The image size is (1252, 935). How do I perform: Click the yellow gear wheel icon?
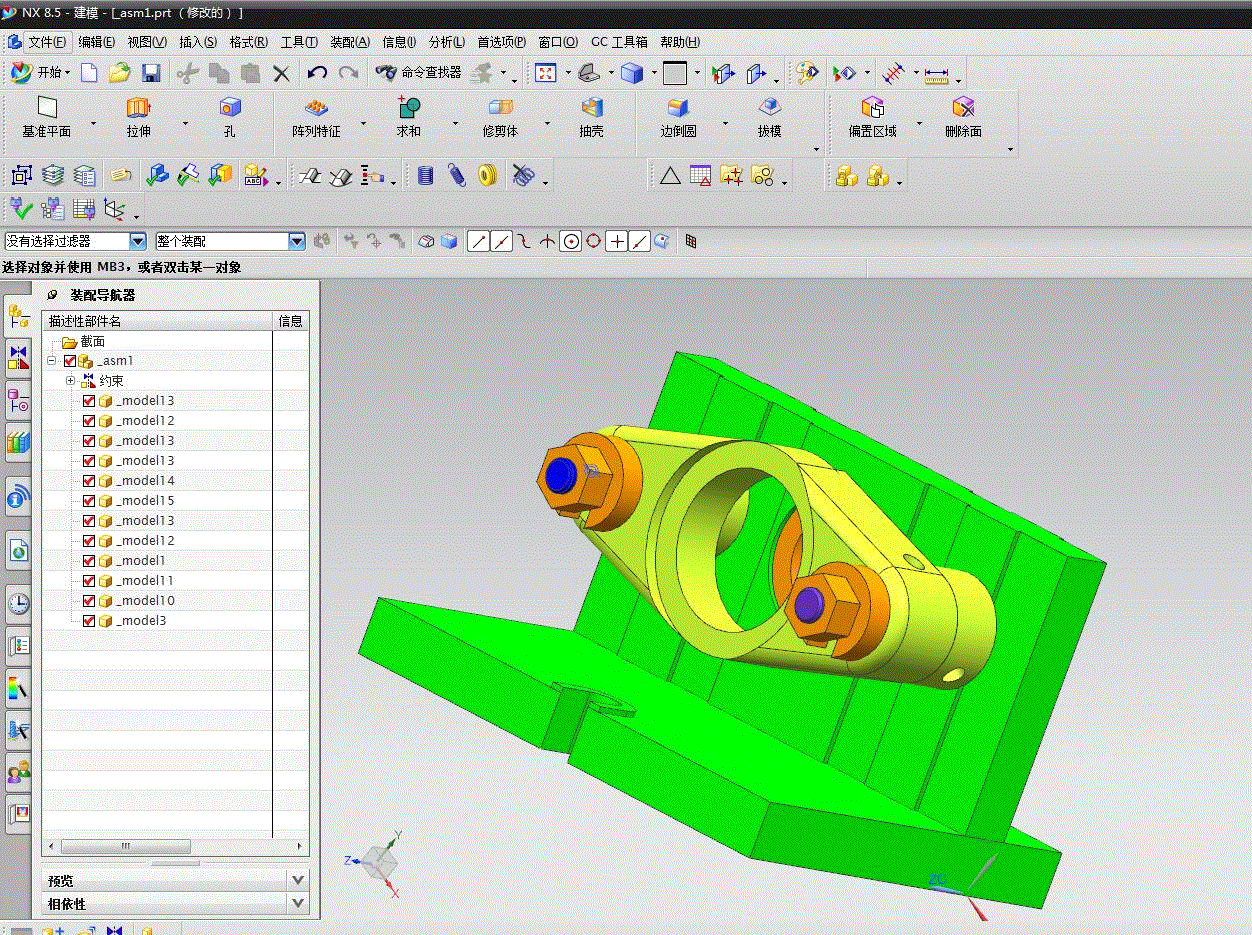(487, 176)
